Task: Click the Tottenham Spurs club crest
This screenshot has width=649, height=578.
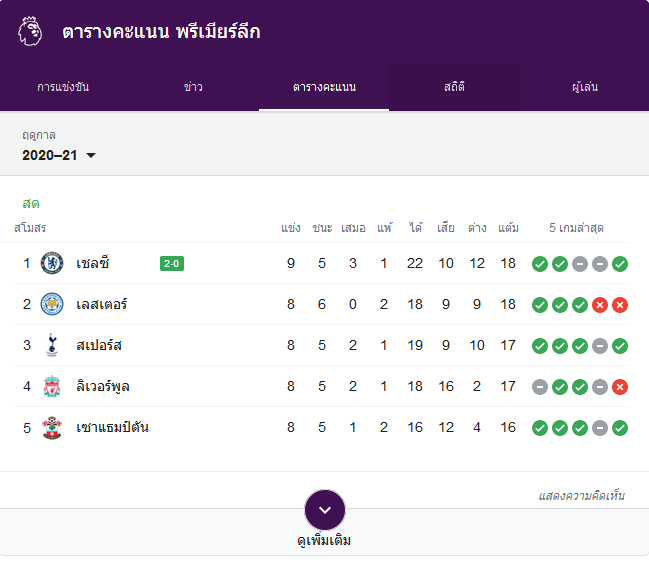Action: (x=52, y=345)
